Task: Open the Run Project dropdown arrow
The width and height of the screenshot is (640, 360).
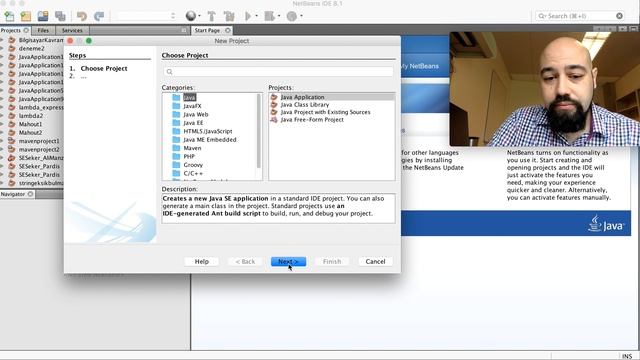Action: 256,16
